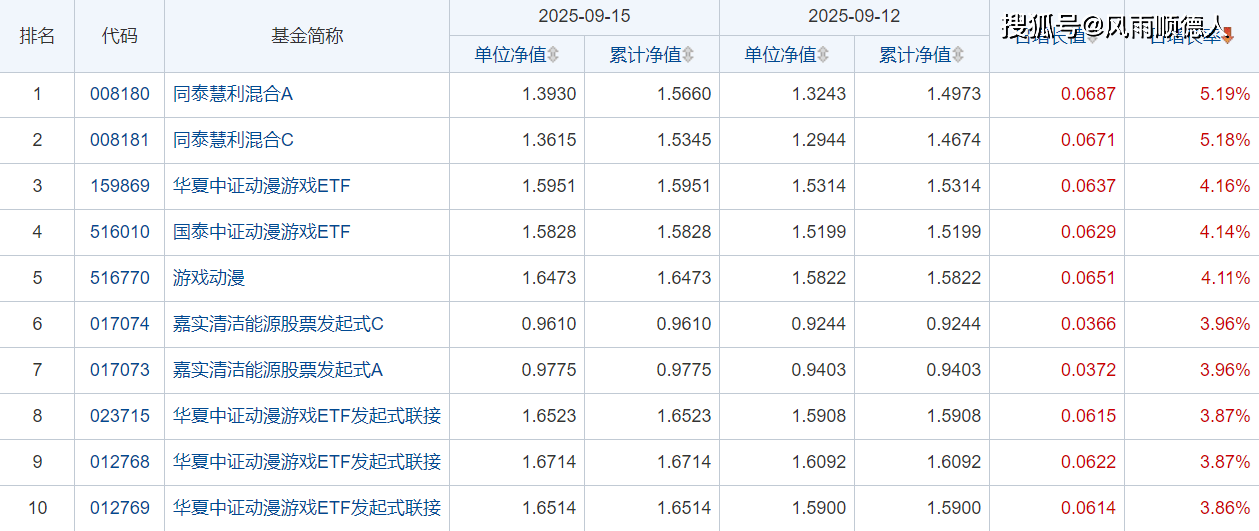Click the 2025-09-15 date header
Image resolution: width=1259 pixels, height=531 pixels.
(585, 17)
